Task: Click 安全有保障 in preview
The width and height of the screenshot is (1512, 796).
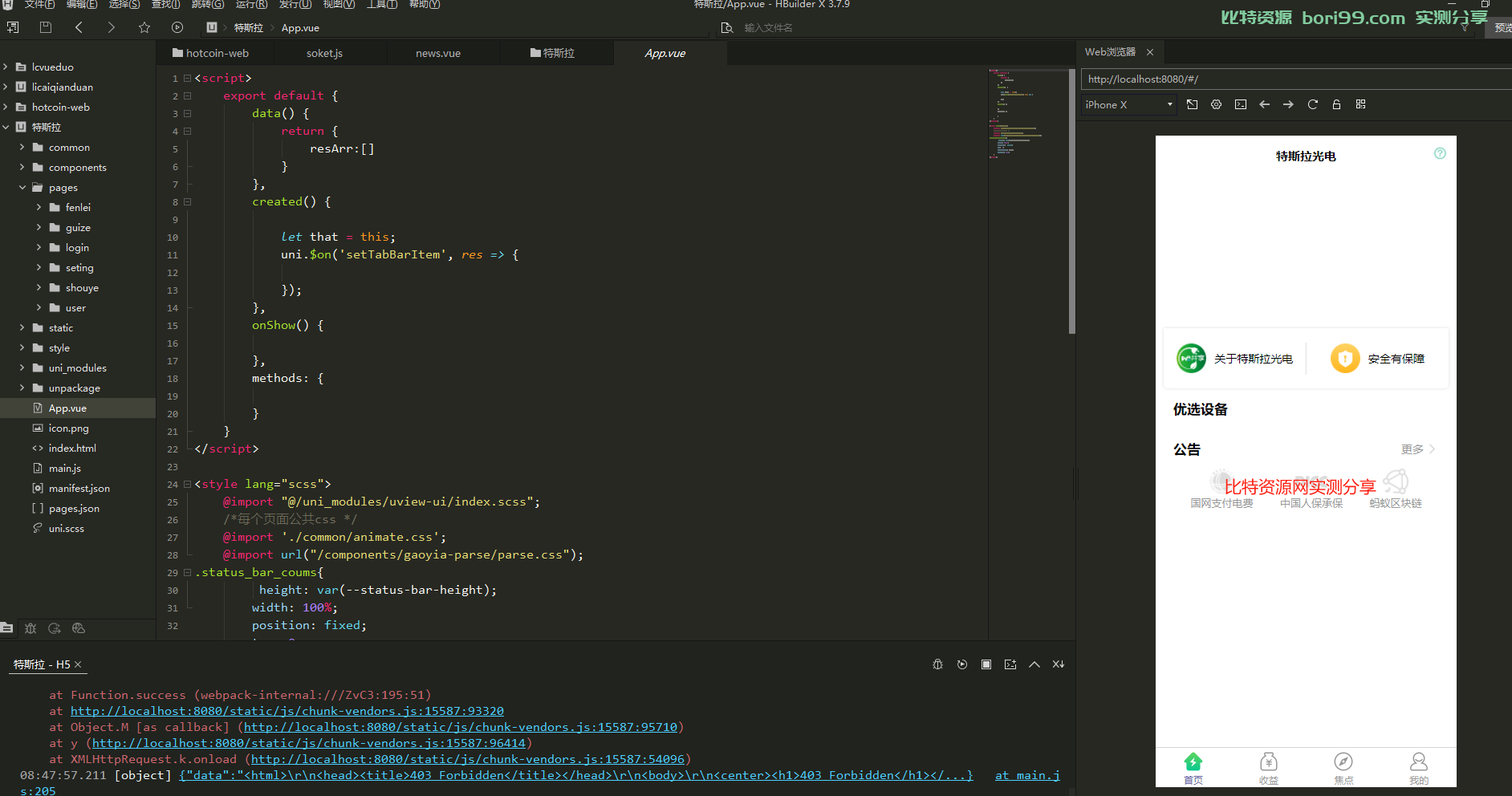Action: [1377, 359]
